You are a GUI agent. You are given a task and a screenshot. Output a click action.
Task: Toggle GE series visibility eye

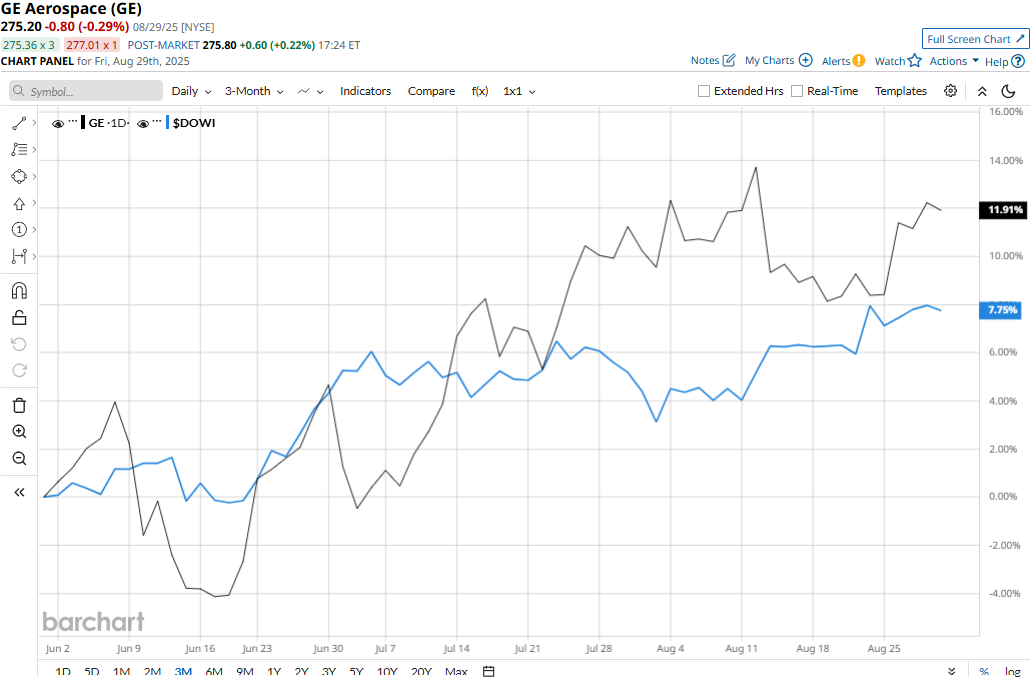[58, 124]
